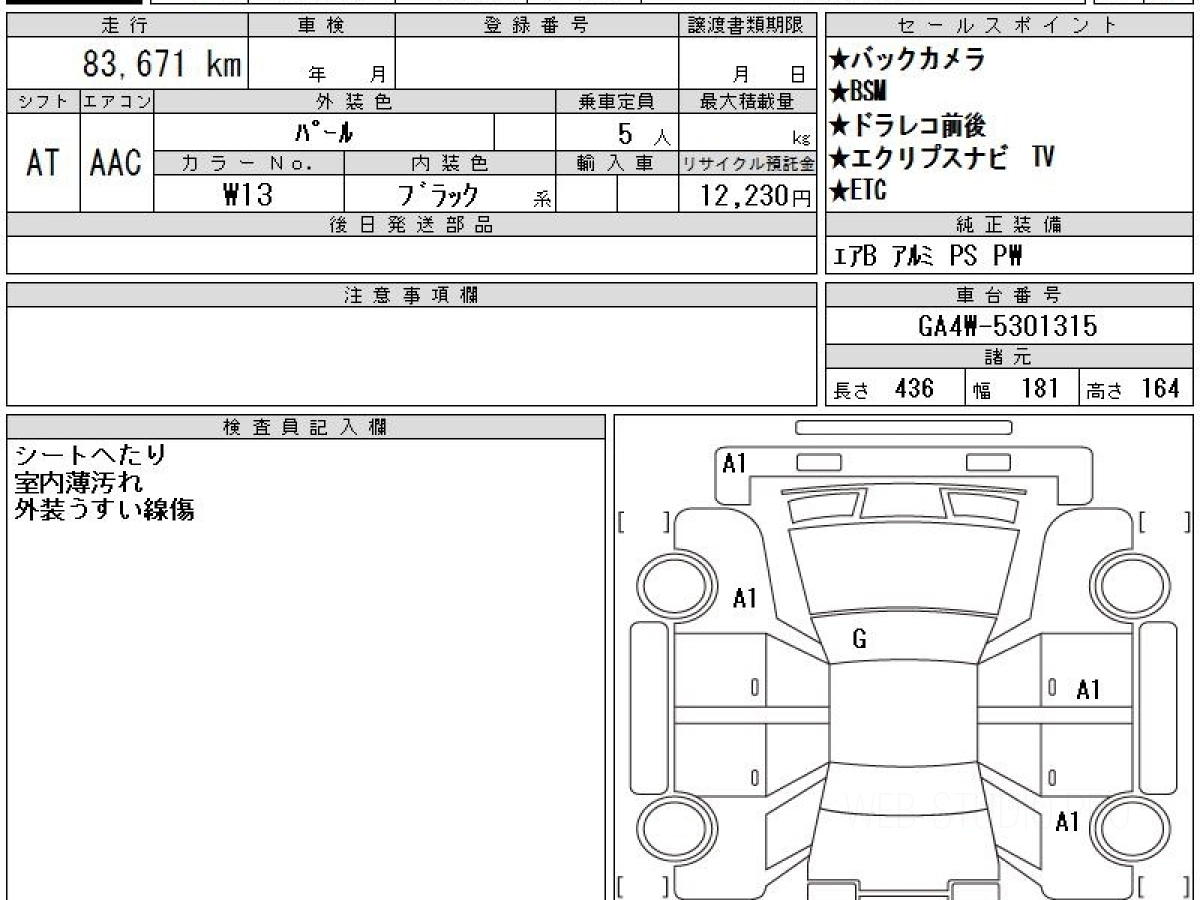The image size is (1200, 900).
Task: Select the 諸元 header
Action: tap(1009, 357)
